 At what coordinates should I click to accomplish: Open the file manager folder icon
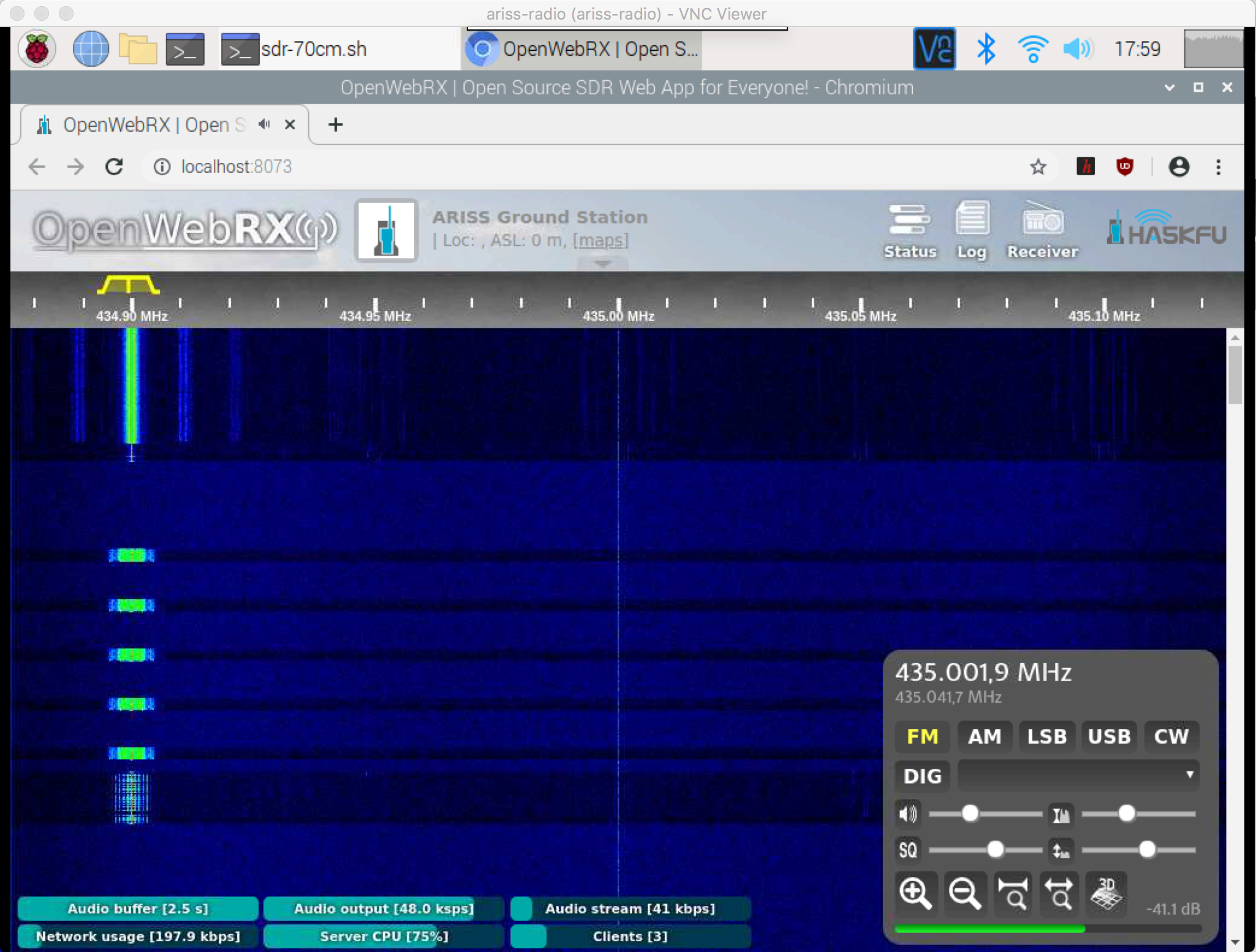pyautogui.click(x=138, y=49)
